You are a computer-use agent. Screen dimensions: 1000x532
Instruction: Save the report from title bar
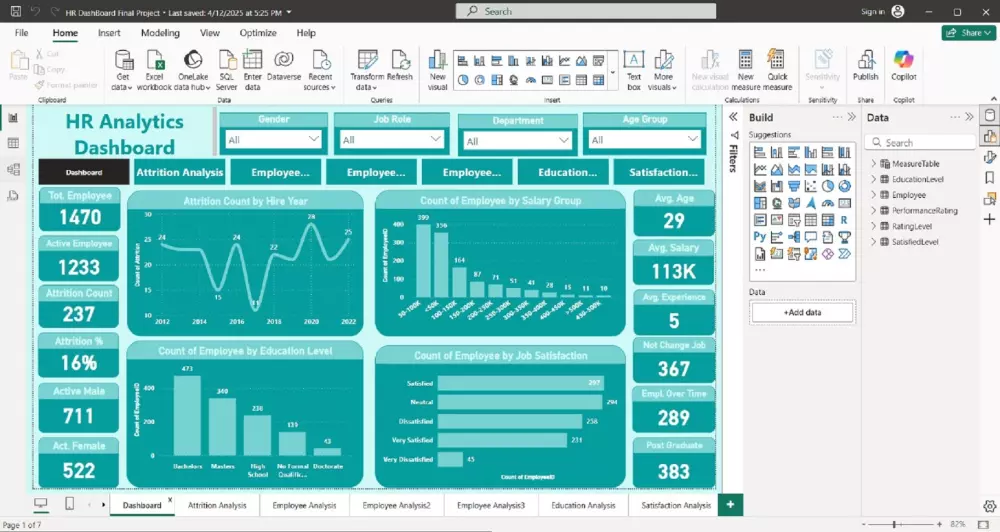(x=16, y=11)
